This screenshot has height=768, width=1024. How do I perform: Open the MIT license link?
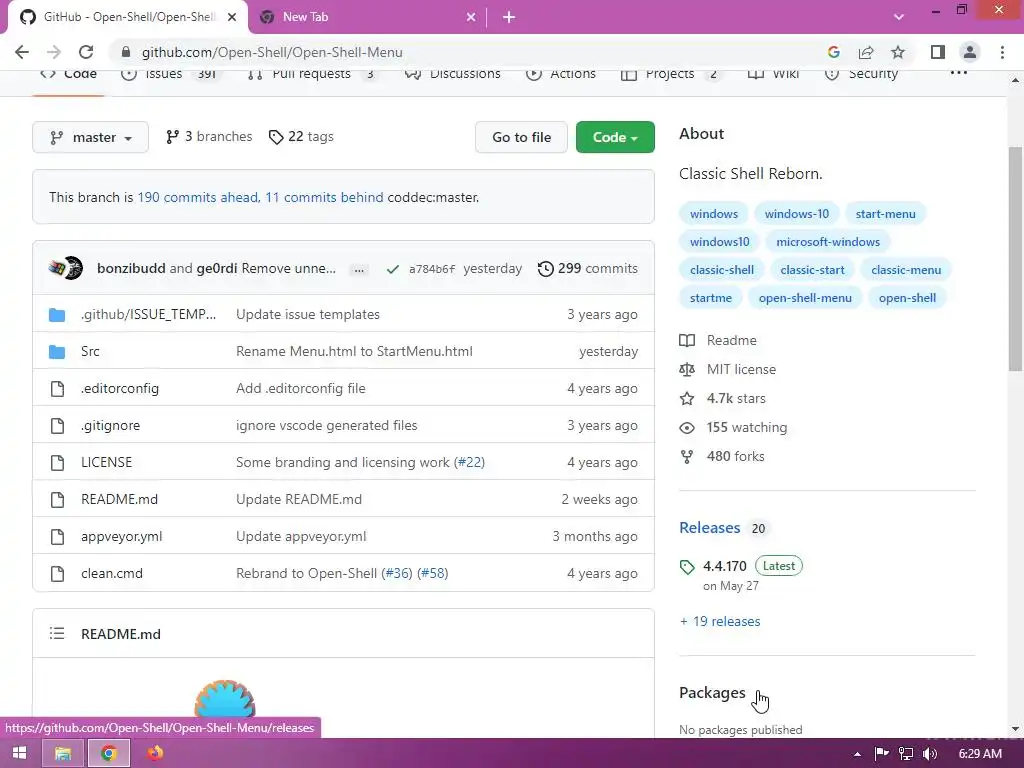coord(741,369)
